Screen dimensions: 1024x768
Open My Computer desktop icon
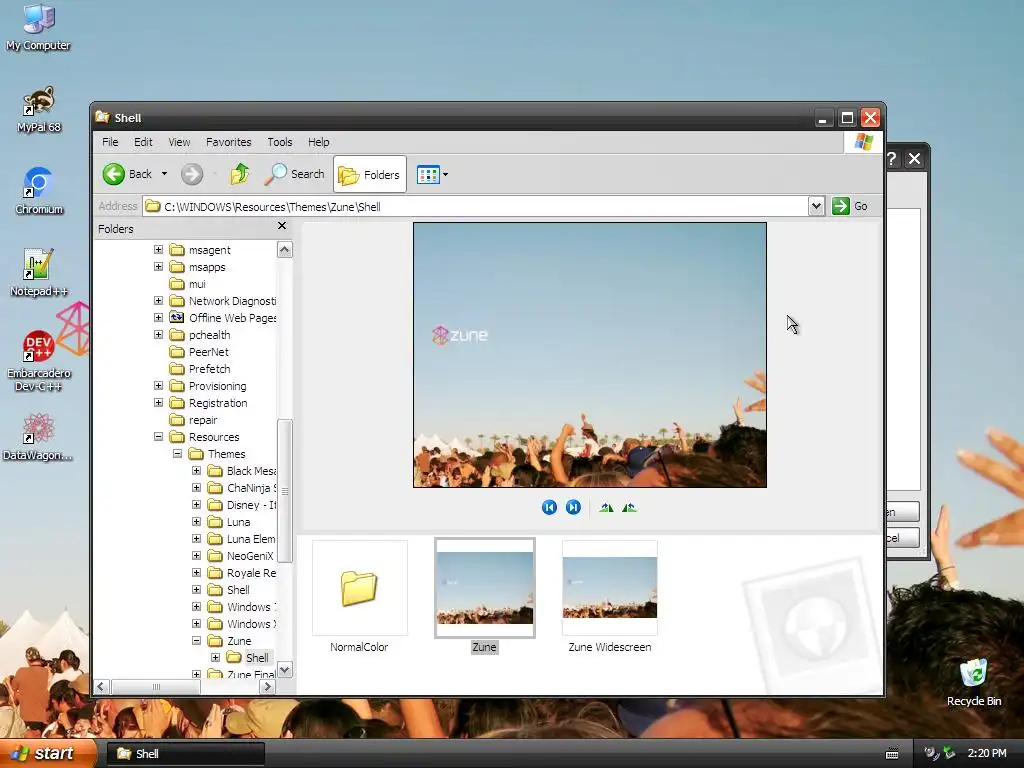[39, 27]
